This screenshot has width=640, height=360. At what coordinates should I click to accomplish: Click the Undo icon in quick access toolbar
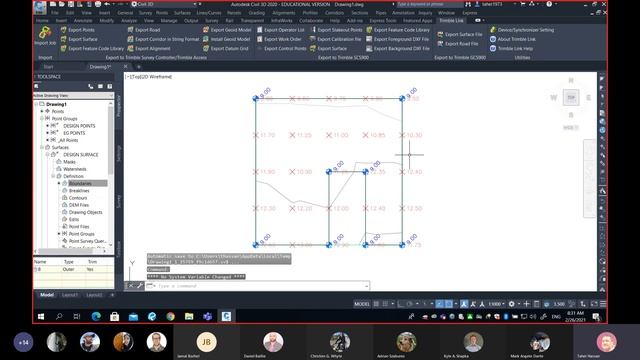point(107,4)
